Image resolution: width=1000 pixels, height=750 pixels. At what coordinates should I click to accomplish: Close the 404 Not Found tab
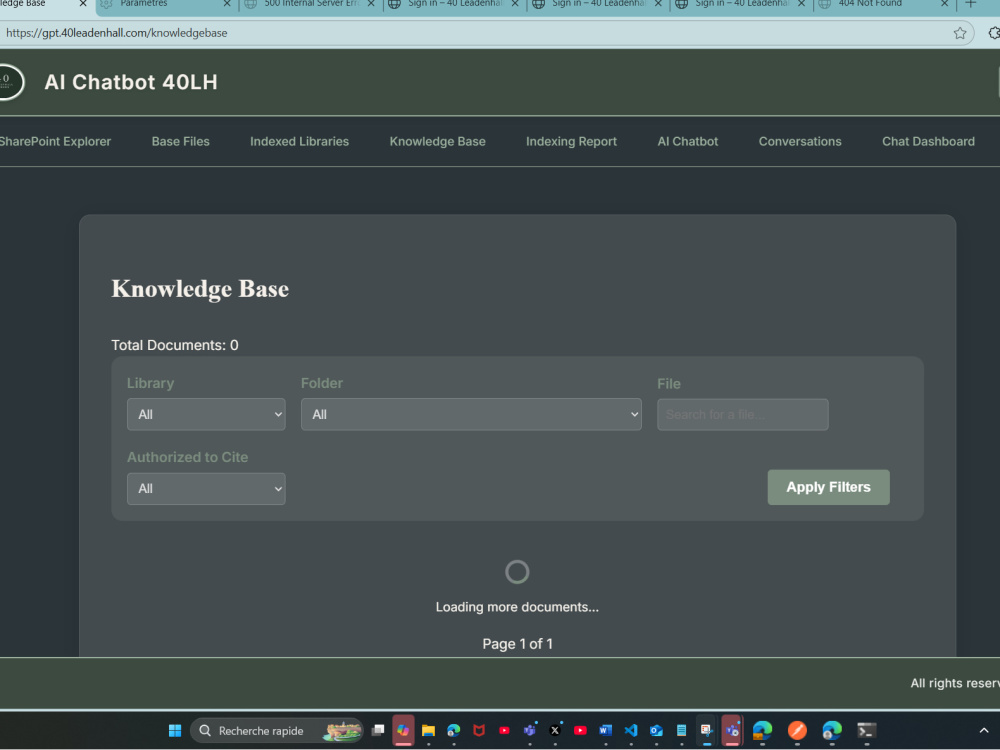pos(945,4)
